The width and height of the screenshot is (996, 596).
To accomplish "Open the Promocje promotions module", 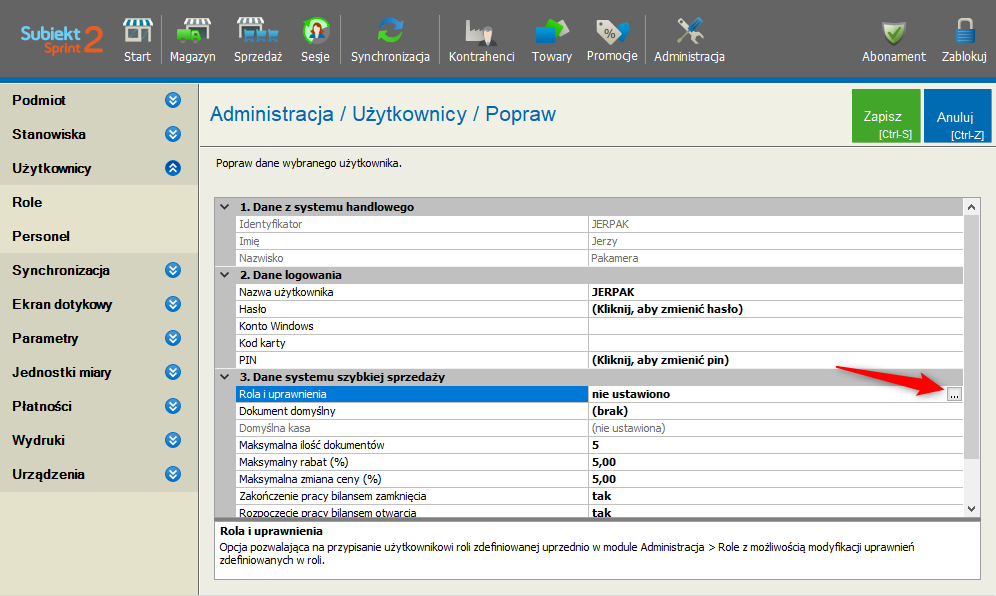I will (612, 39).
